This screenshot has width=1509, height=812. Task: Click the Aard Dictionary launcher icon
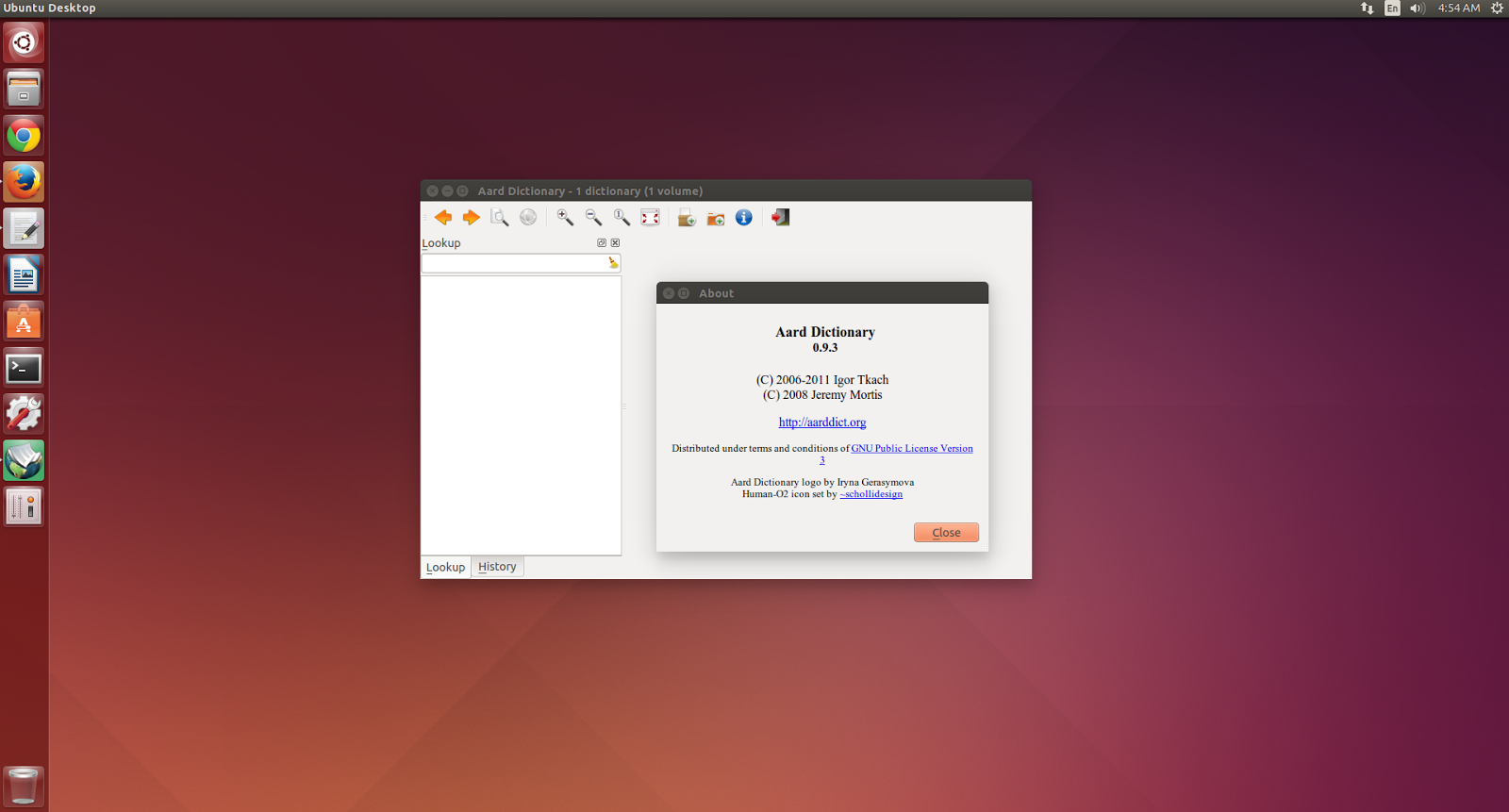point(24,460)
